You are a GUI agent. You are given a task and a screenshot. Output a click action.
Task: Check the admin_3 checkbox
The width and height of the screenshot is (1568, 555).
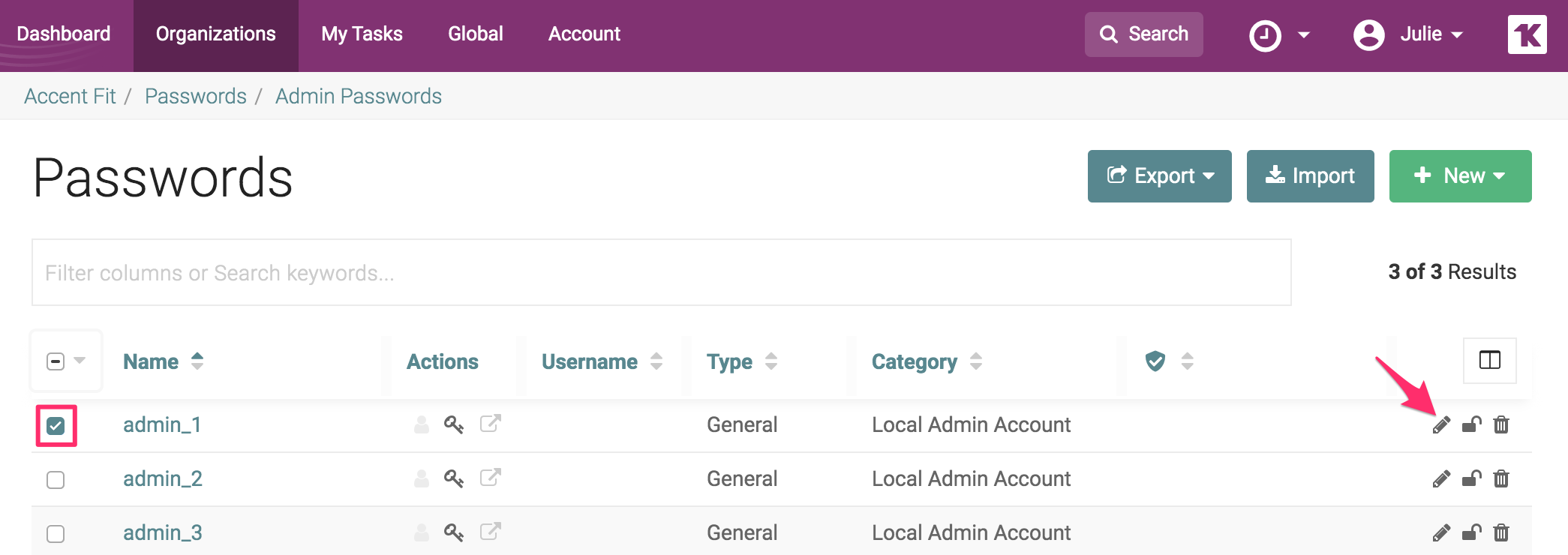[x=56, y=534]
